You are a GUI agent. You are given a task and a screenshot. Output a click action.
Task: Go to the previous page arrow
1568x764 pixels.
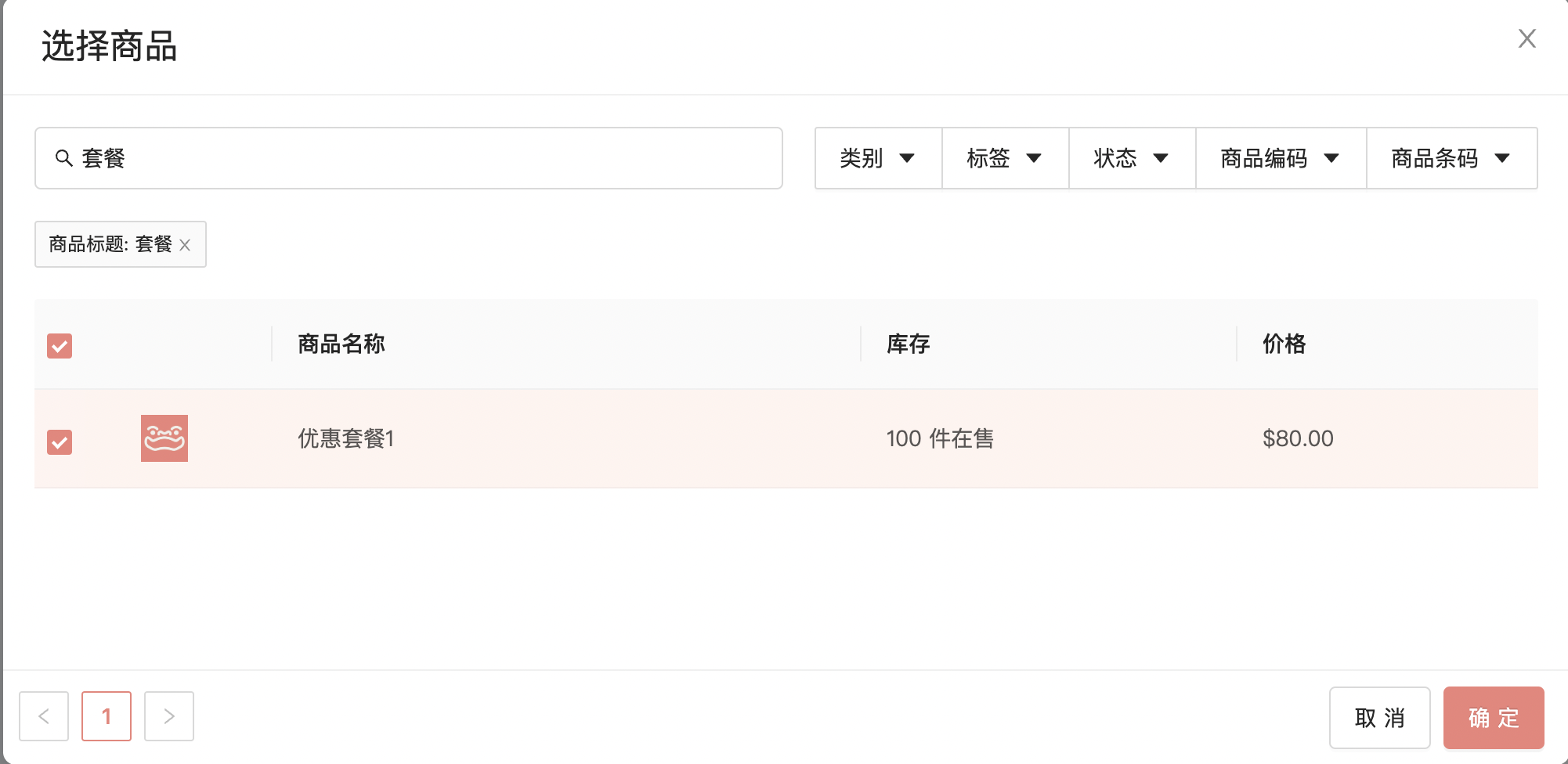[x=44, y=716]
